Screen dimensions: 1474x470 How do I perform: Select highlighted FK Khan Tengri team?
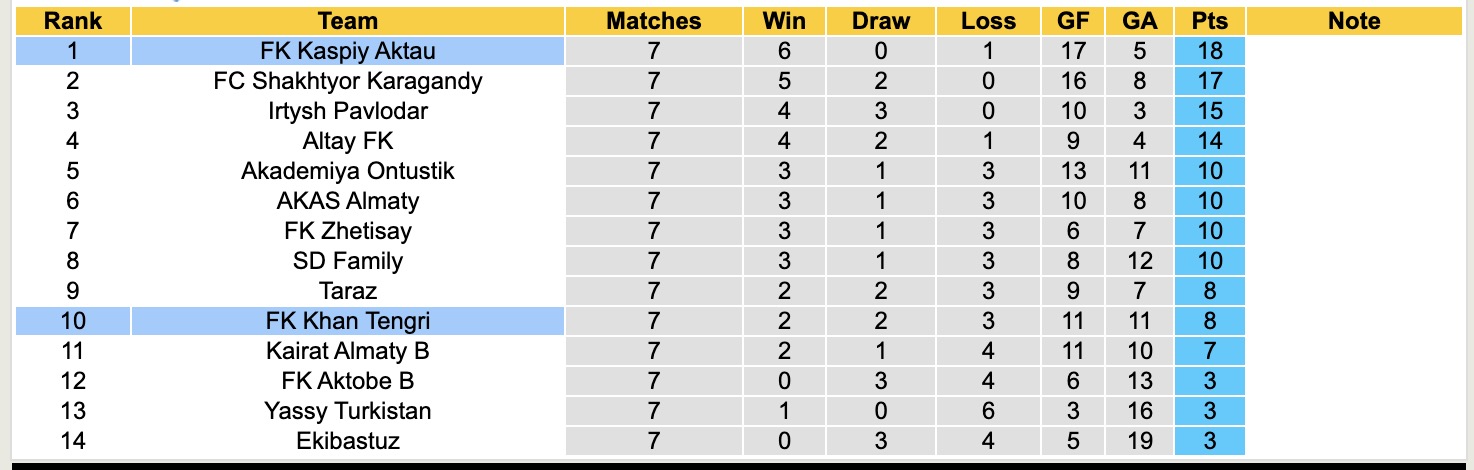(347, 321)
